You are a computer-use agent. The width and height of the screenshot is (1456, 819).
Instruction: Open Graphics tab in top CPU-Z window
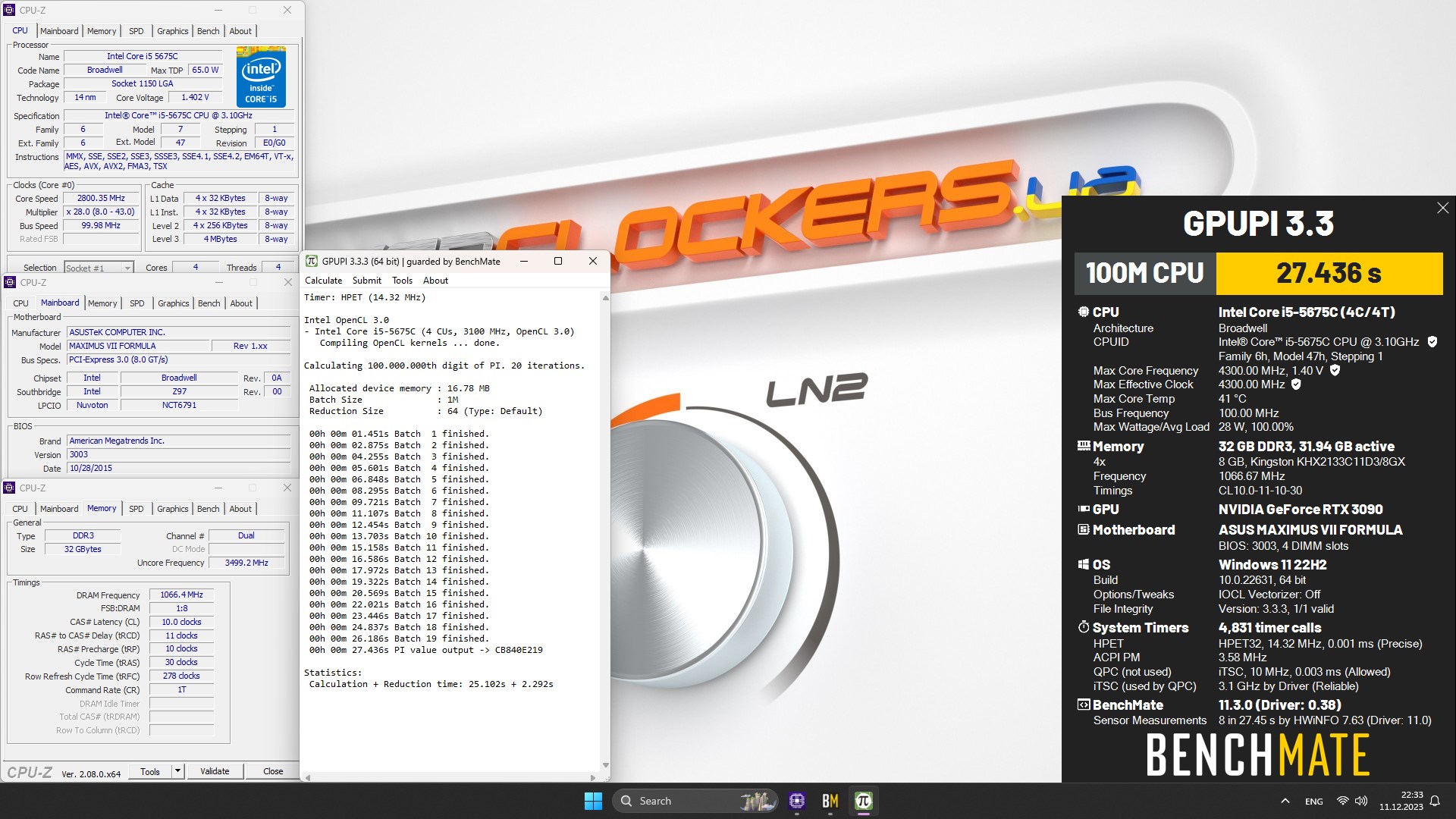[x=173, y=31]
